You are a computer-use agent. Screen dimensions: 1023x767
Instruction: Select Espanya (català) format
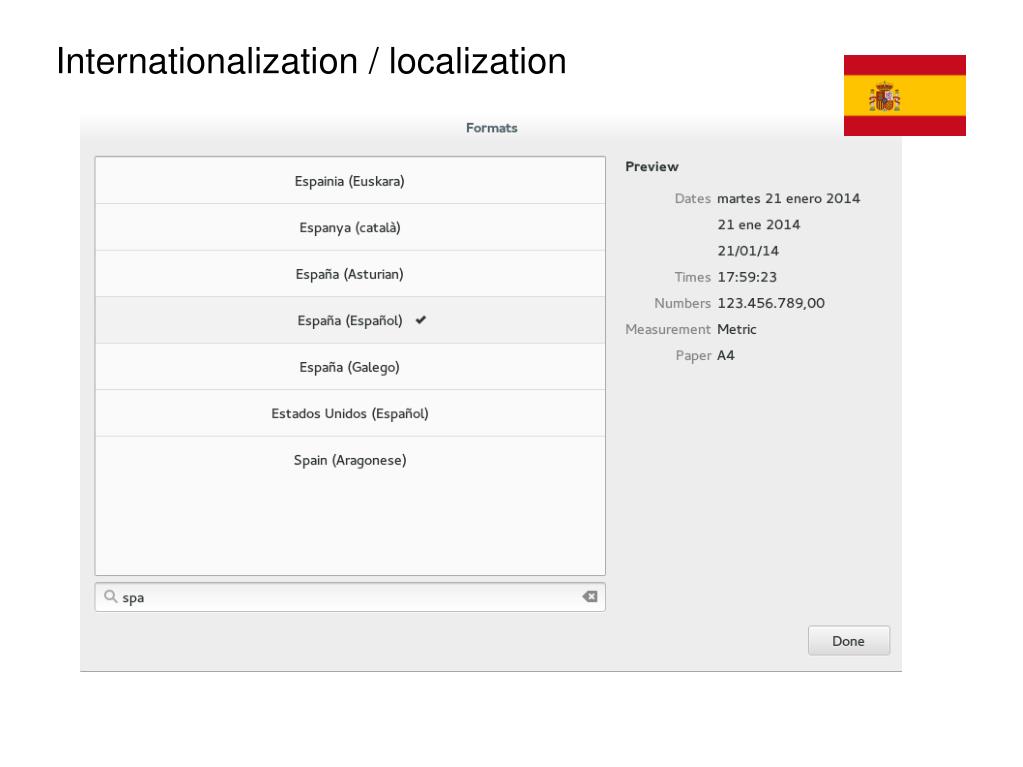[350, 228]
